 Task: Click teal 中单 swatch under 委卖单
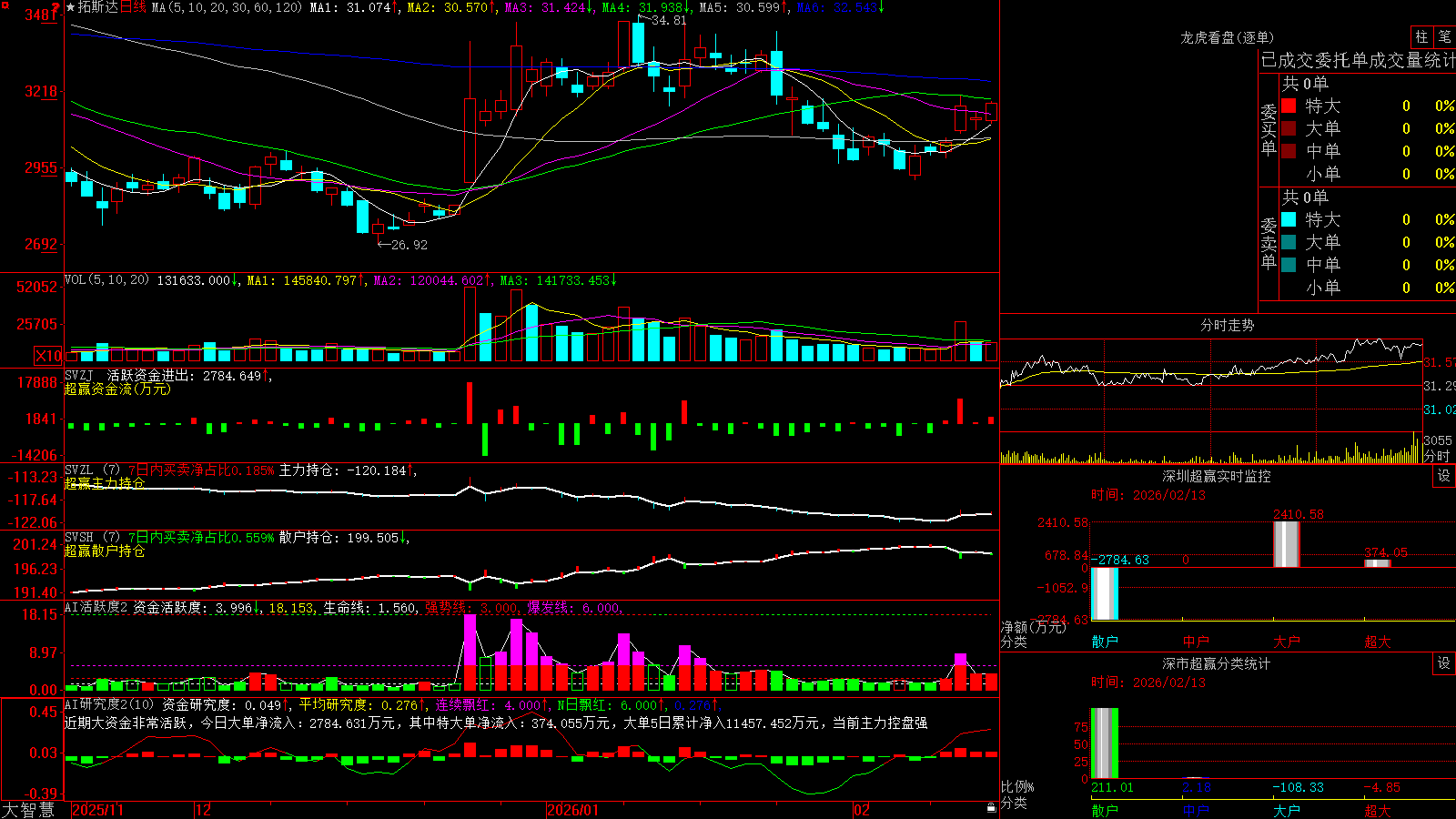pos(1289,265)
